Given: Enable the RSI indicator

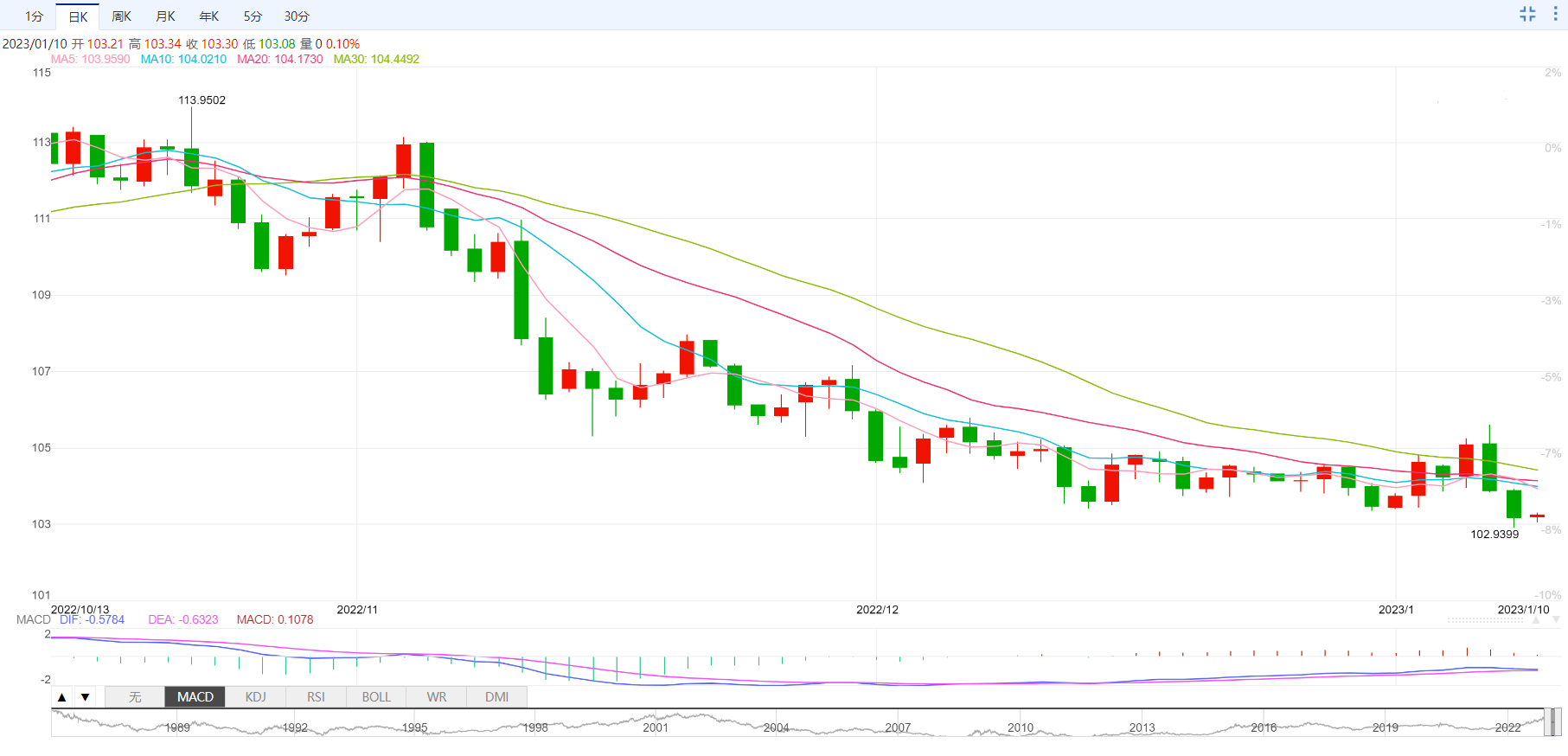Looking at the screenshot, I should point(317,697).
